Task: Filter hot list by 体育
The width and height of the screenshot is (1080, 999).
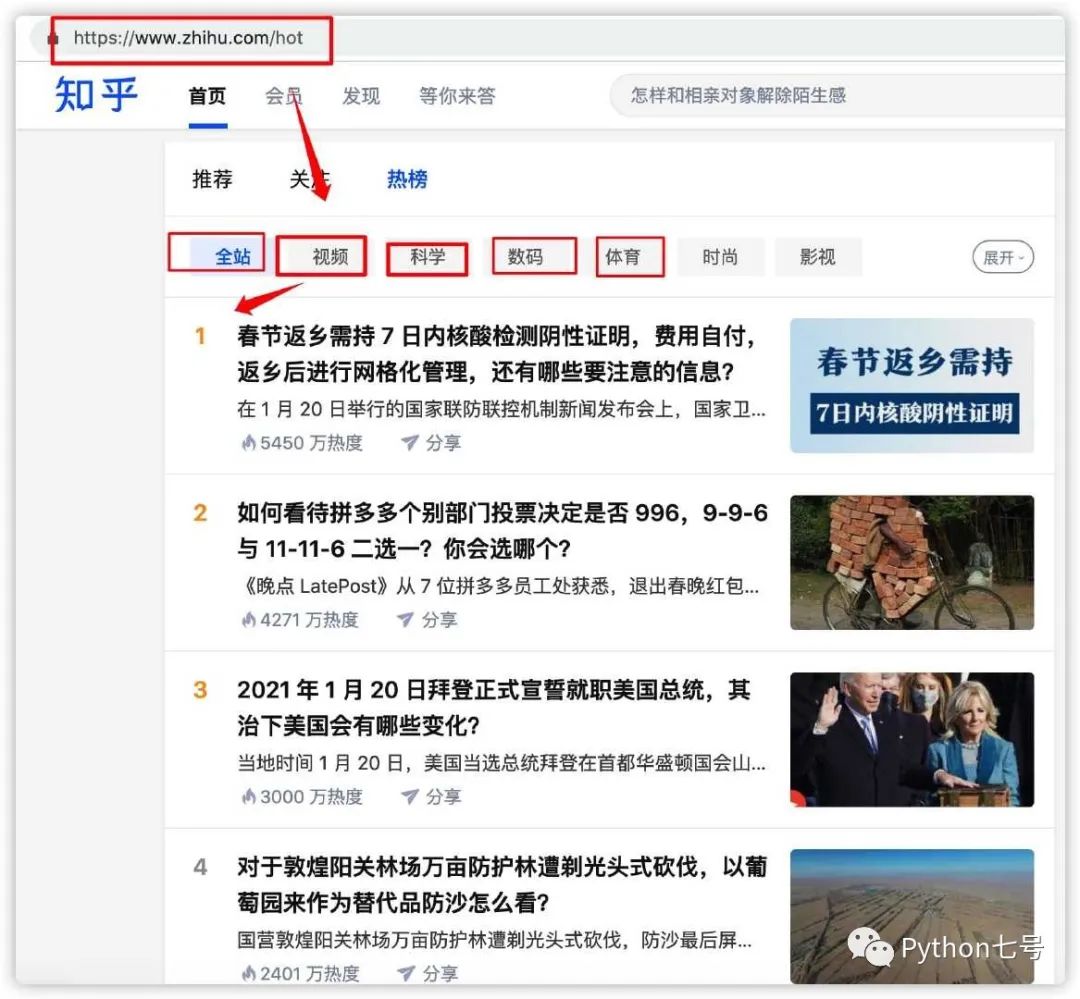Action: tap(623, 257)
